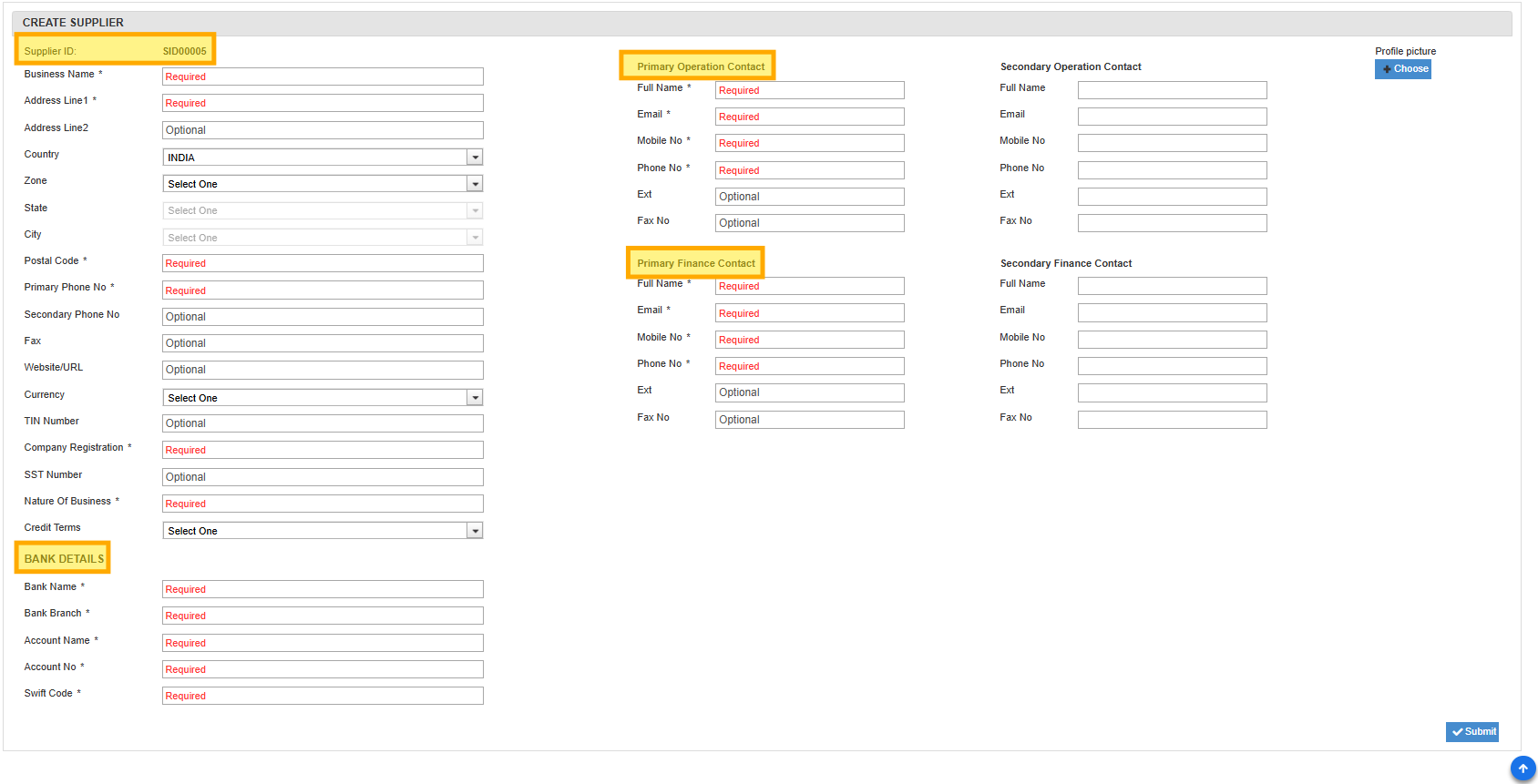The height and width of the screenshot is (784, 1538).
Task: Select the Postal Code field
Action: 323,263
